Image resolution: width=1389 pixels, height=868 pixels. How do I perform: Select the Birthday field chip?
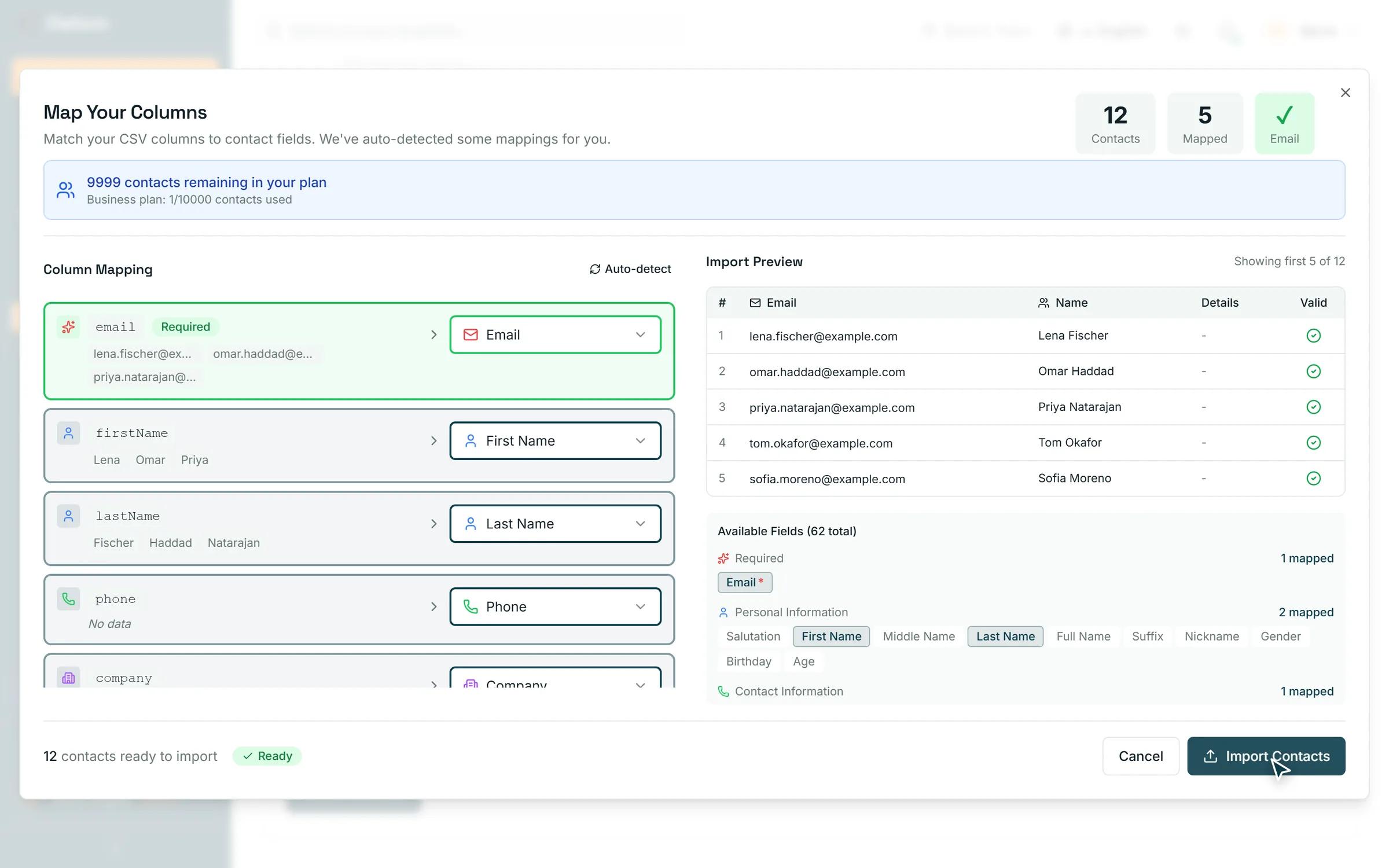click(748, 661)
